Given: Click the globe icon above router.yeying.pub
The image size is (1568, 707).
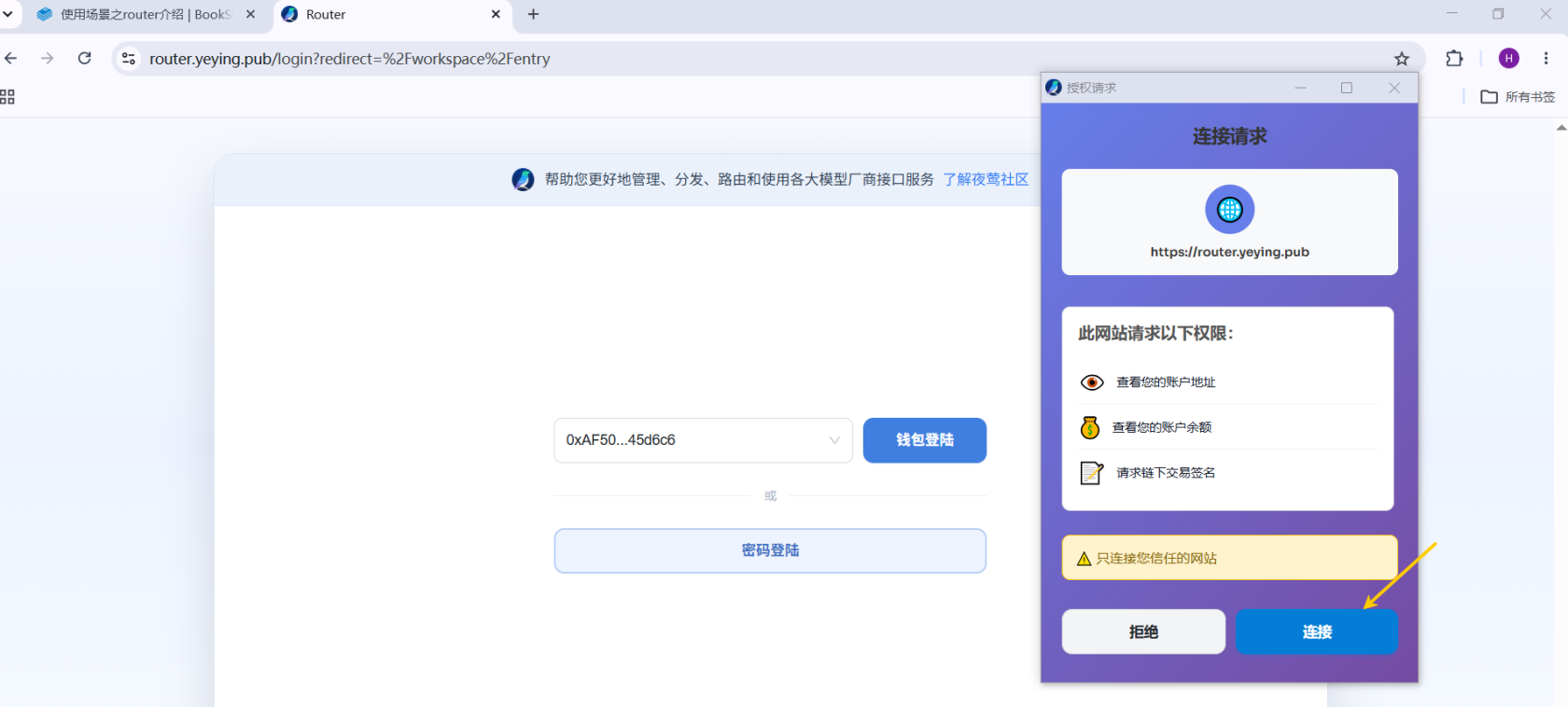Looking at the screenshot, I should pyautogui.click(x=1229, y=210).
